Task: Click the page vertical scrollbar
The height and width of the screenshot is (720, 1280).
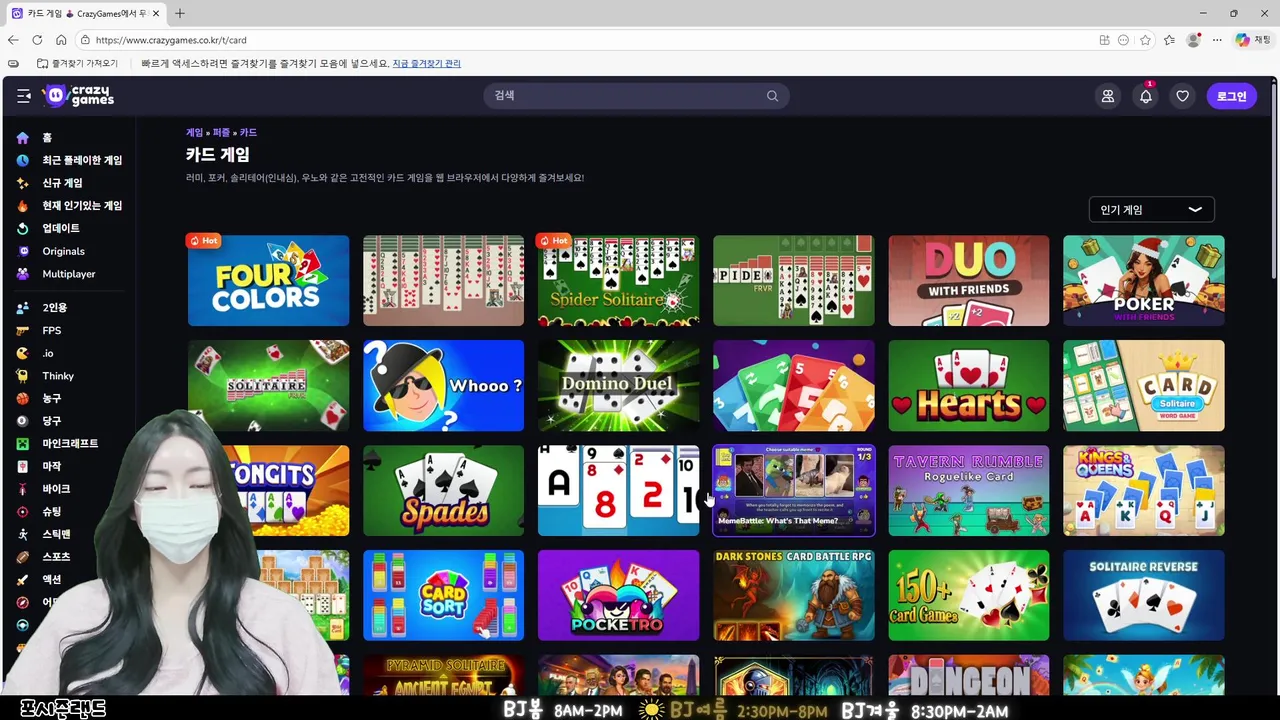Action: (1272, 180)
